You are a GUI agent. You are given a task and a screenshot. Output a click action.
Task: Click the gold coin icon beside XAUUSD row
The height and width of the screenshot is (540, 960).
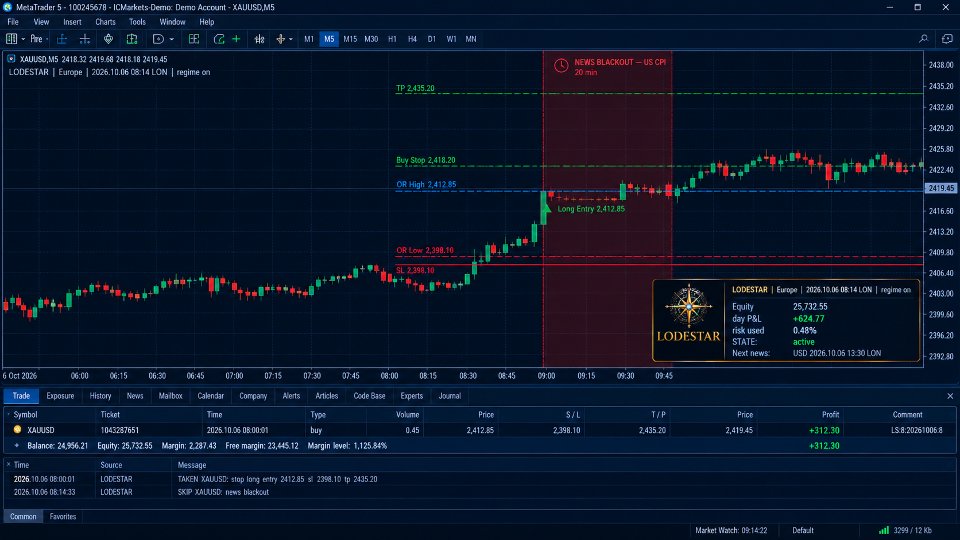coord(17,430)
